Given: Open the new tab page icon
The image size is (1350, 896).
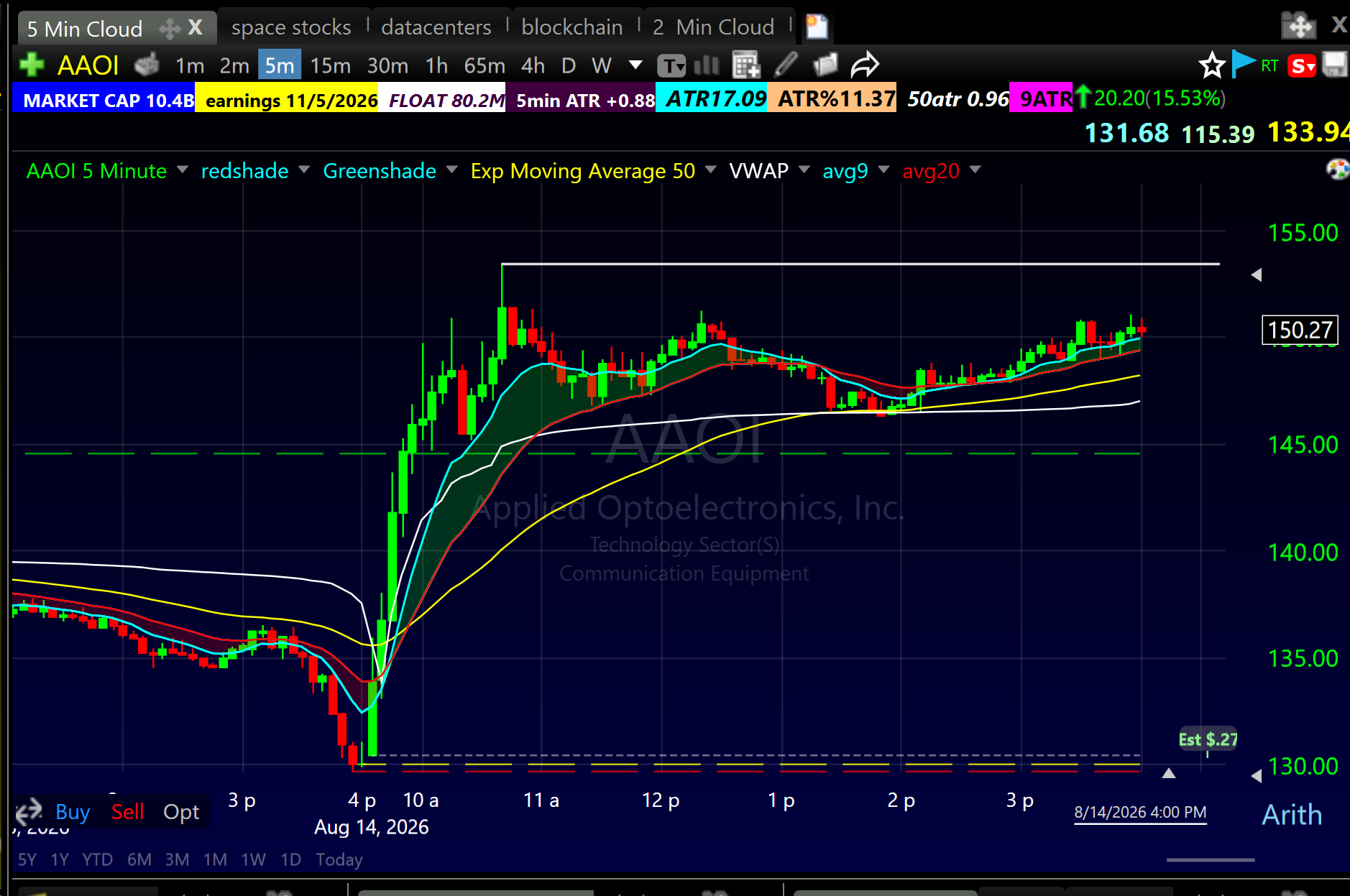Looking at the screenshot, I should tap(817, 27).
